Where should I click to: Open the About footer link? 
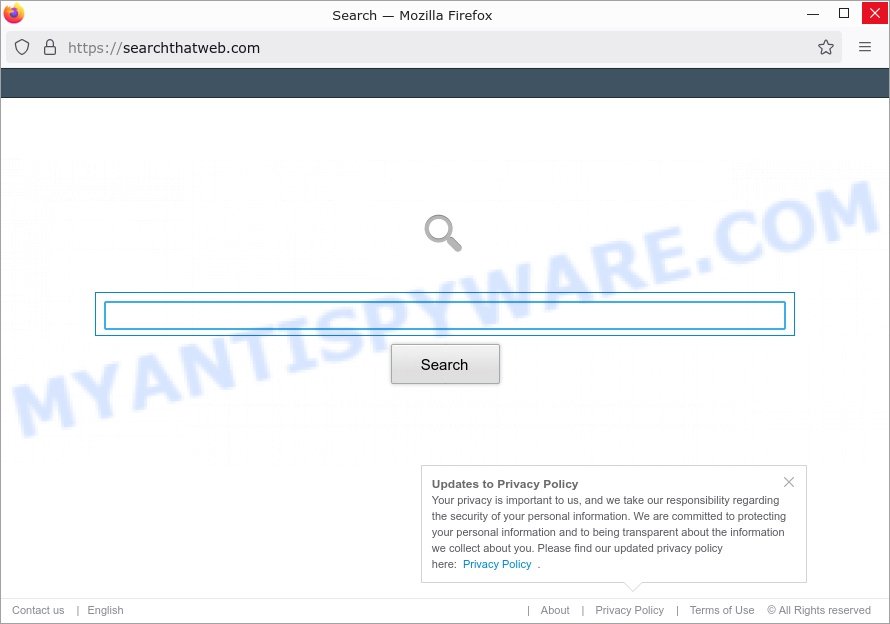[555, 610]
